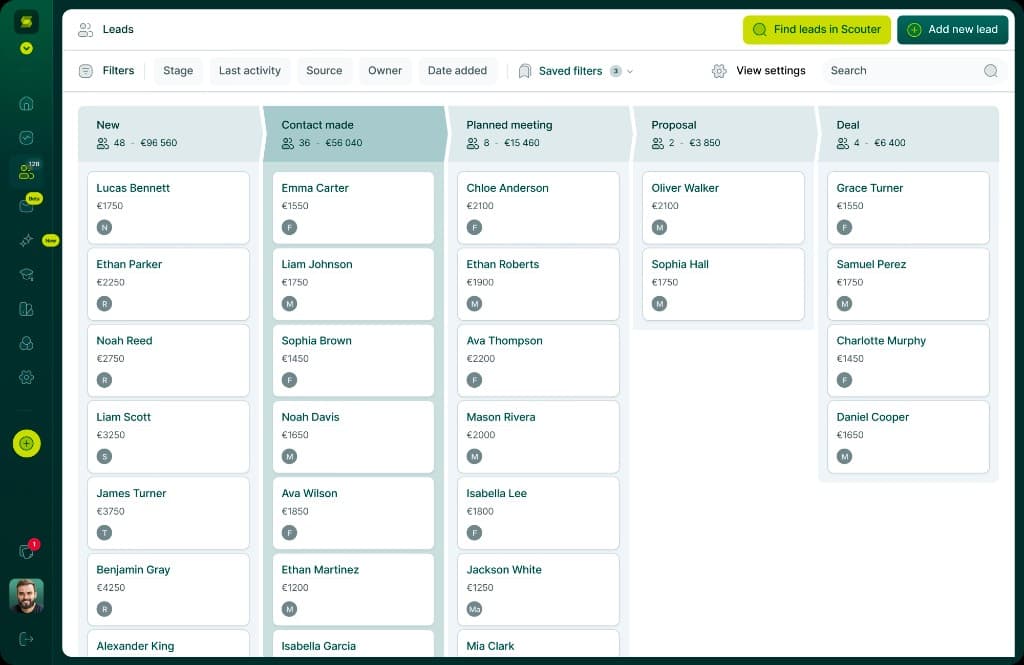
Task: Click into the Search field
Action: point(912,71)
